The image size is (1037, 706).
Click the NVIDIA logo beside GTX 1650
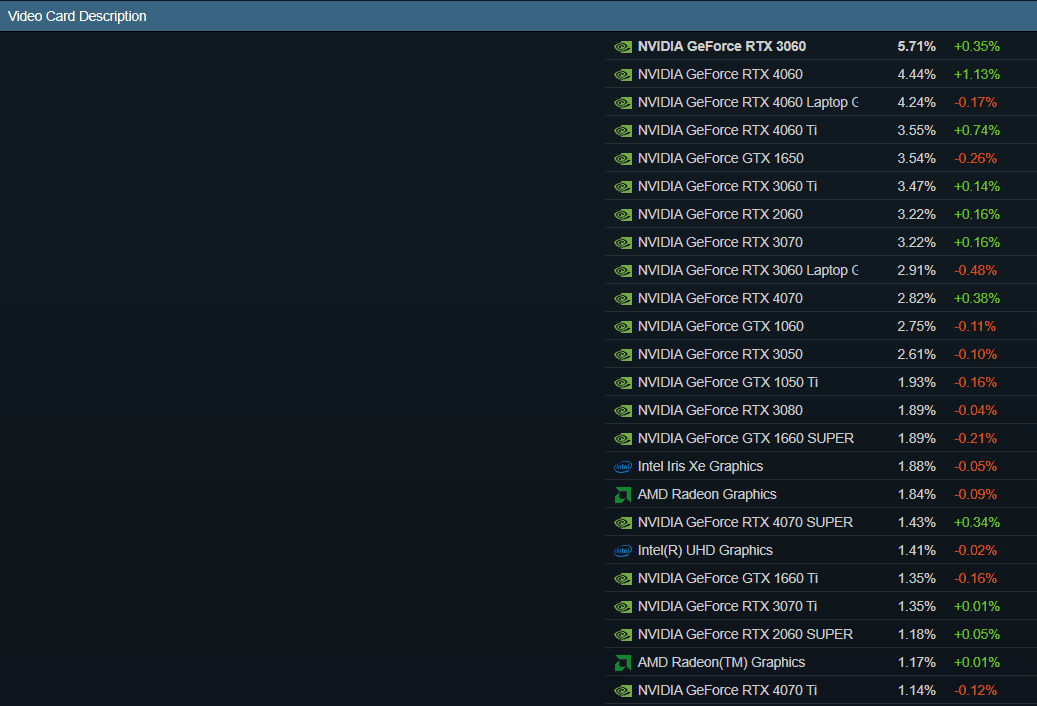[x=622, y=158]
